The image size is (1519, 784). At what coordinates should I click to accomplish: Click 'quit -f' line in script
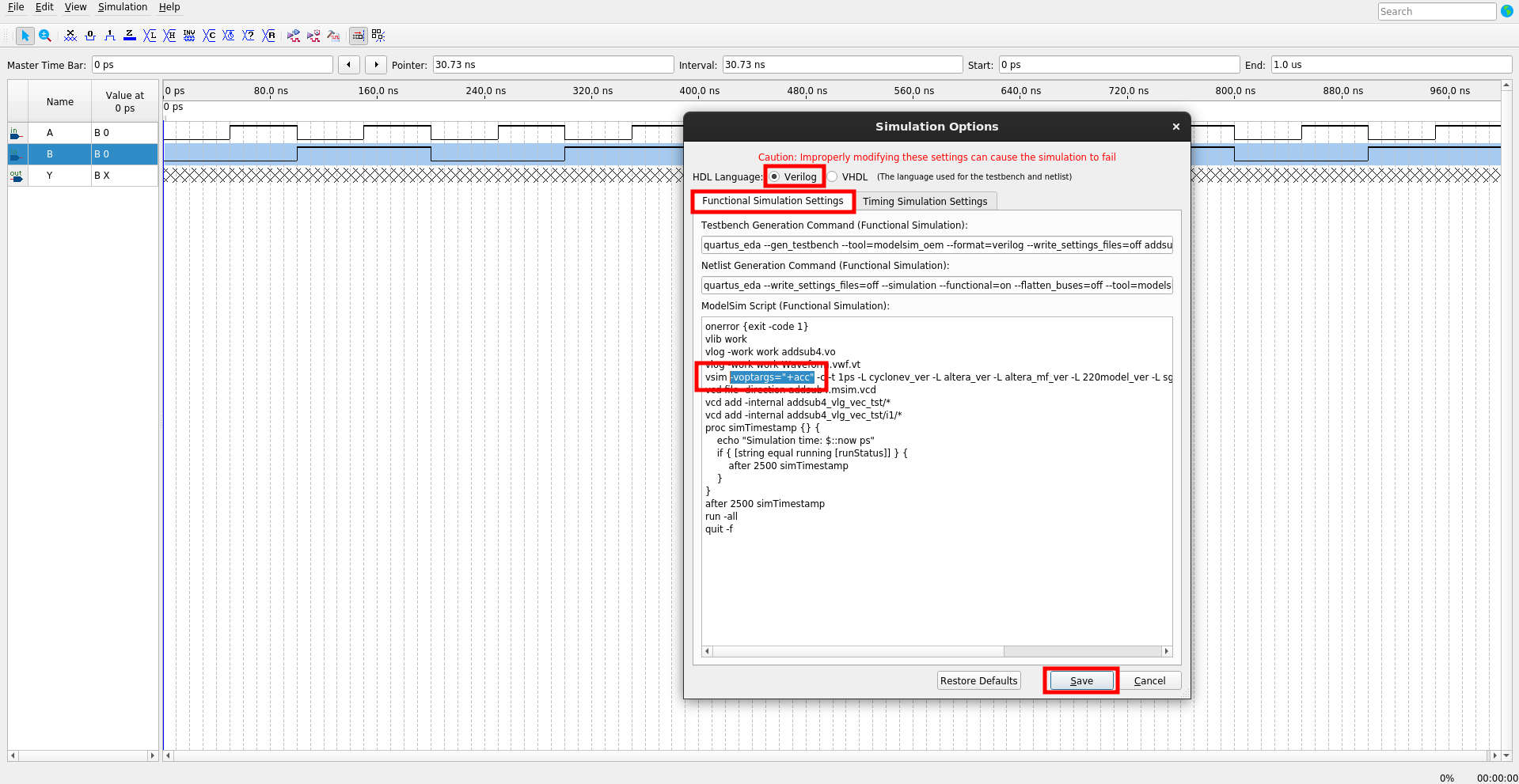pos(719,529)
